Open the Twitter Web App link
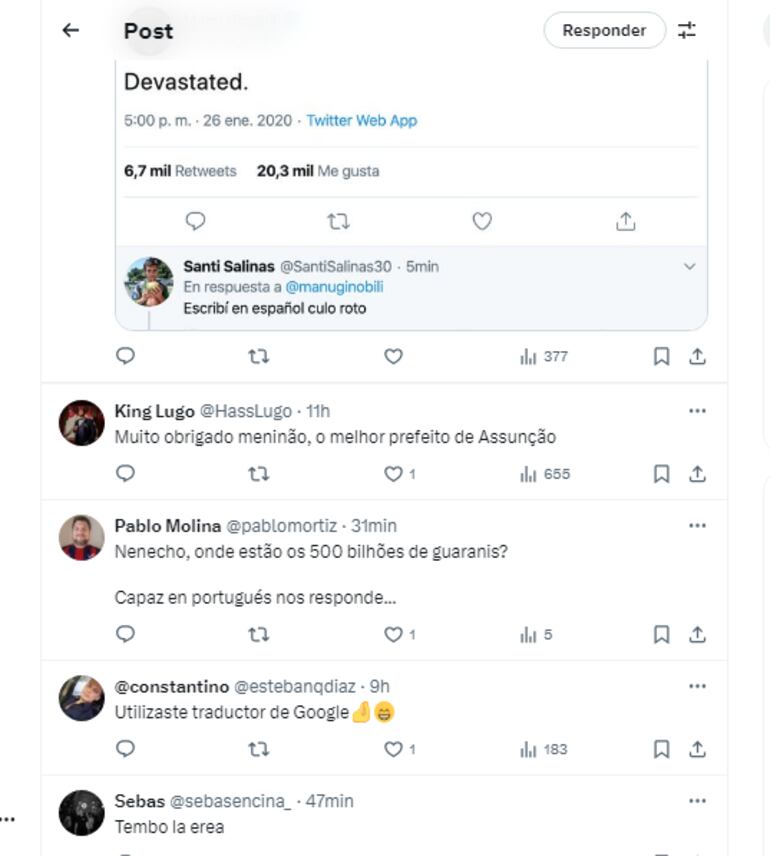The height and width of the screenshot is (856, 770). tap(361, 120)
